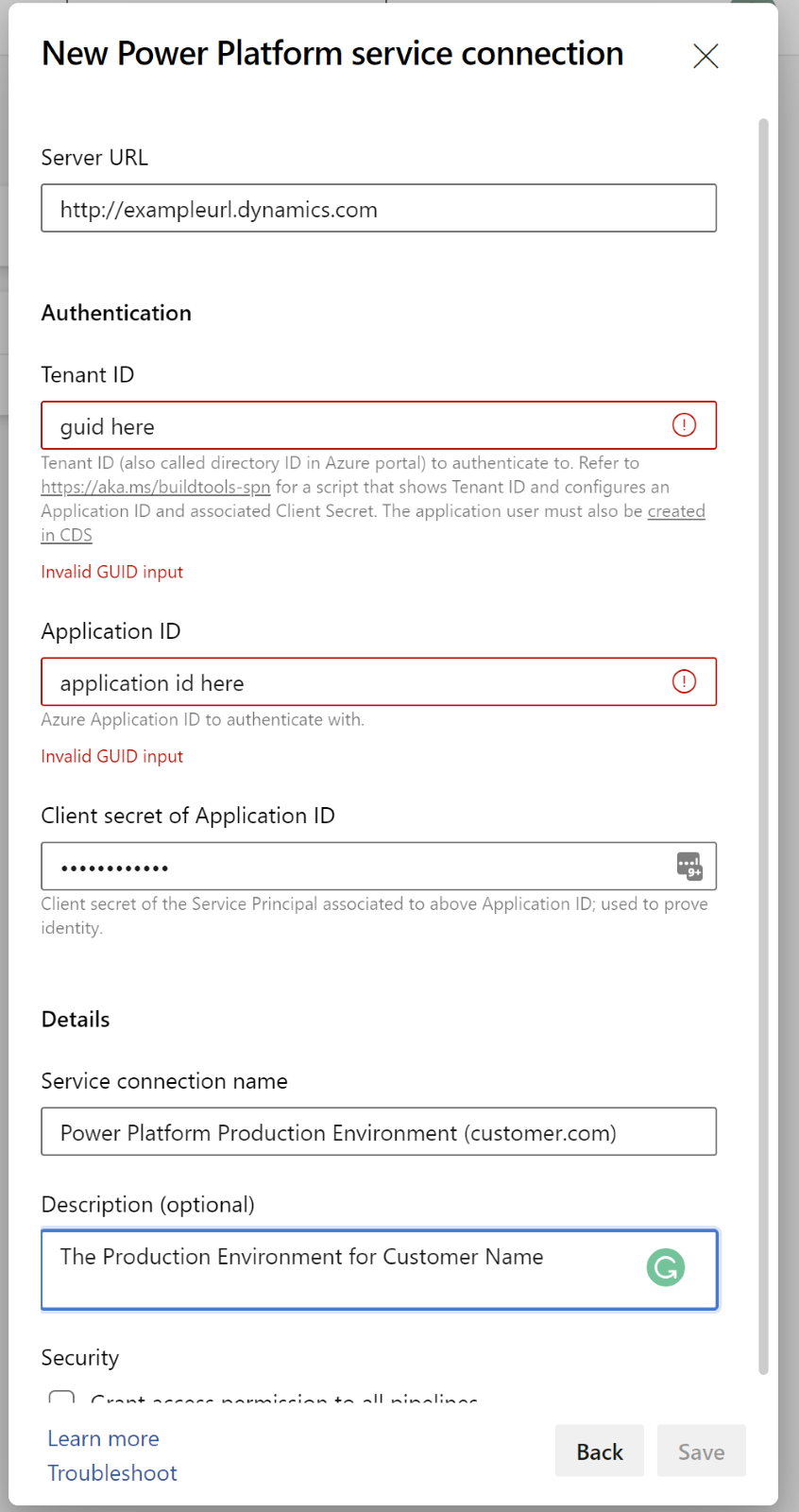Image resolution: width=799 pixels, height=1512 pixels.
Task: Toggle Grant access permission to all pipelines checkbox
Action: point(61,1398)
